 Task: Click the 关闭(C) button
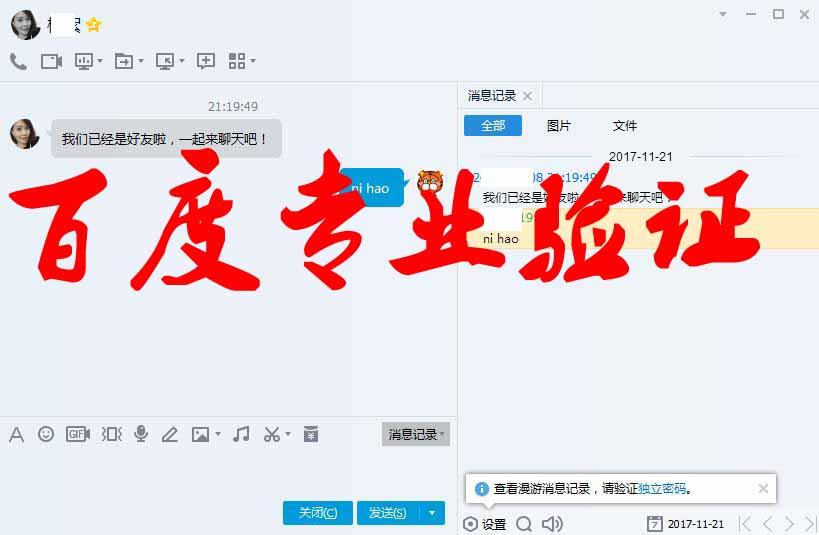click(318, 513)
